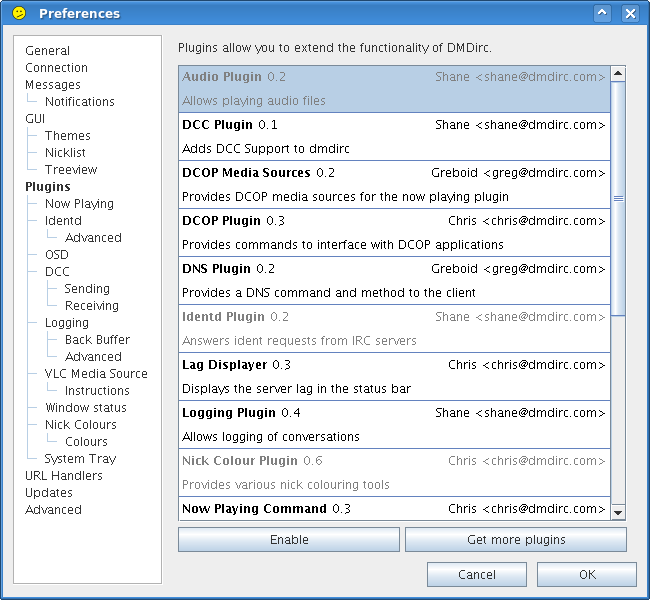Screen dimensions: 650x600
Task: Select the DNS Plugin 0.2 entry
Action: (394, 281)
